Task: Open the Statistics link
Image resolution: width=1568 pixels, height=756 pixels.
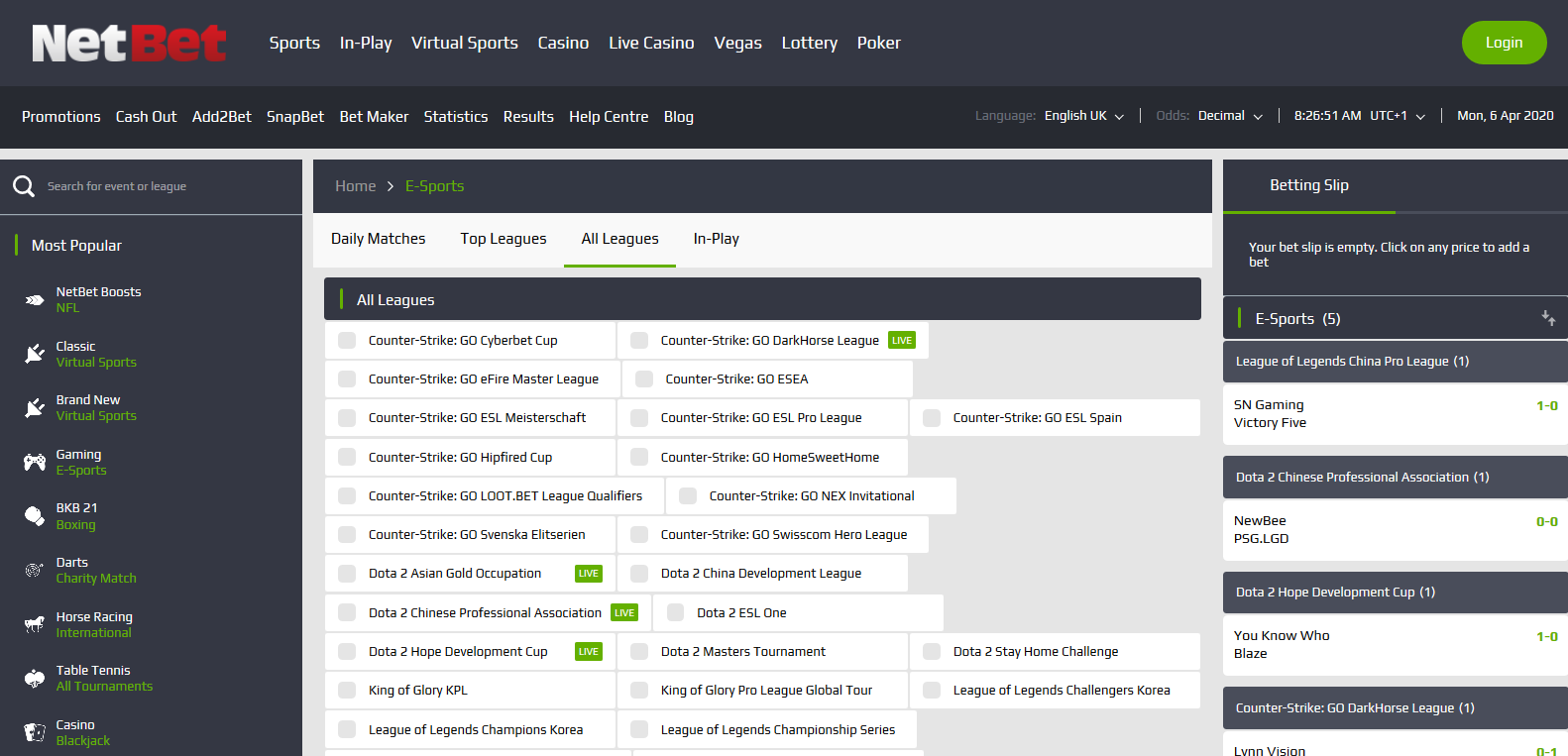Action: click(x=456, y=117)
